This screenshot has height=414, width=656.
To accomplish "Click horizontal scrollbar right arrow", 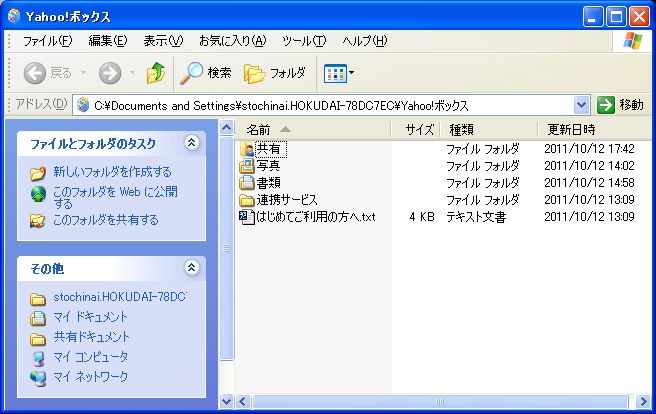I will [643, 401].
